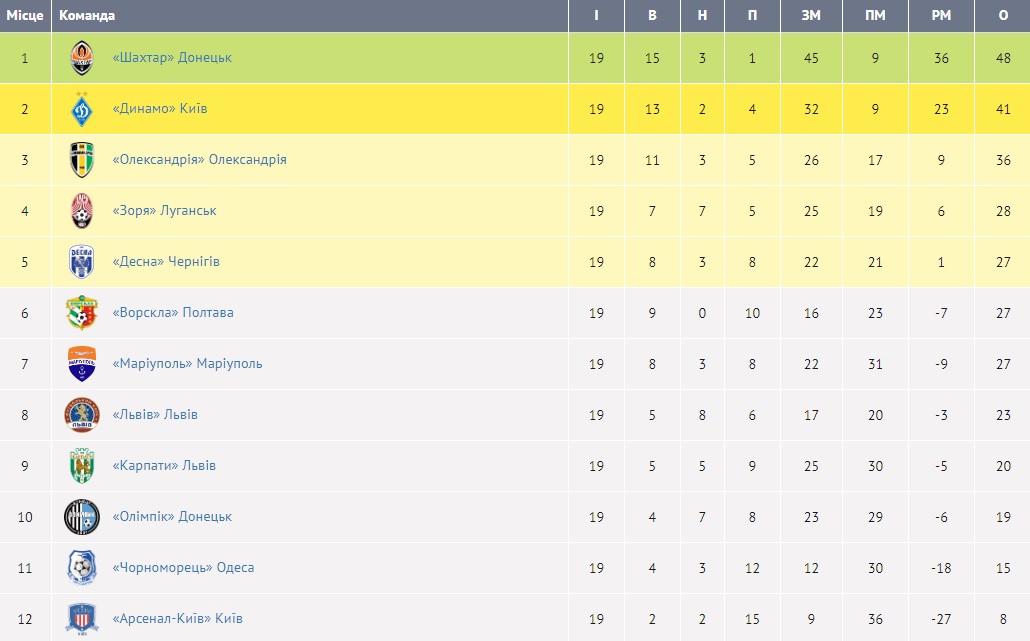
Task: Click the Mariupol team crest
Action: point(82,364)
